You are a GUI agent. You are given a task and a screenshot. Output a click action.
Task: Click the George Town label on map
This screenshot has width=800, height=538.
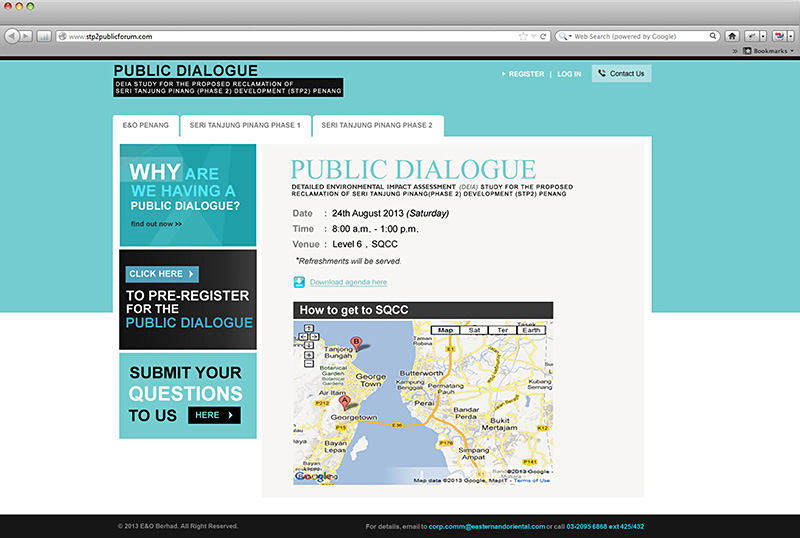point(371,380)
